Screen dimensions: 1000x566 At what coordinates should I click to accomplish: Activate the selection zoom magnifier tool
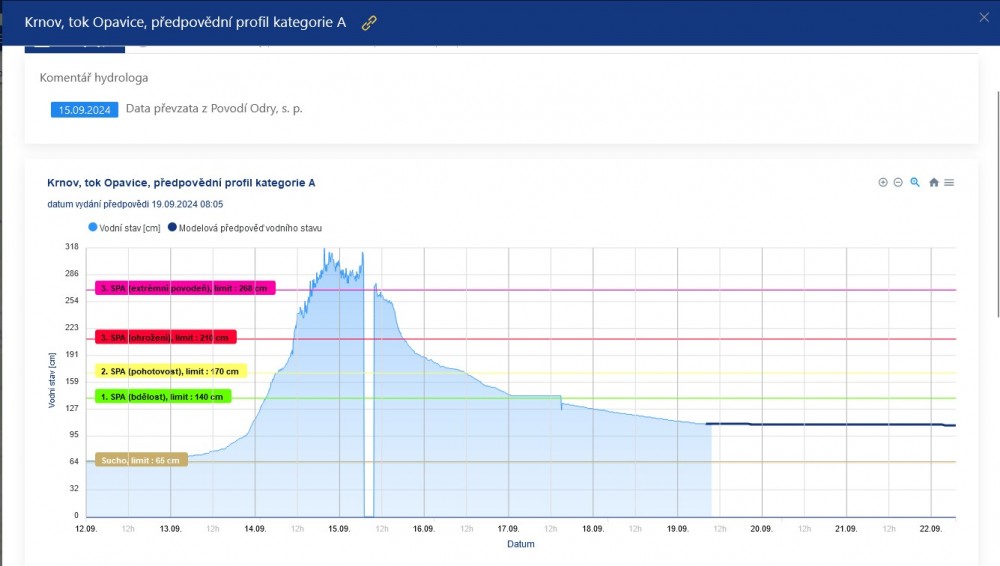click(x=915, y=183)
